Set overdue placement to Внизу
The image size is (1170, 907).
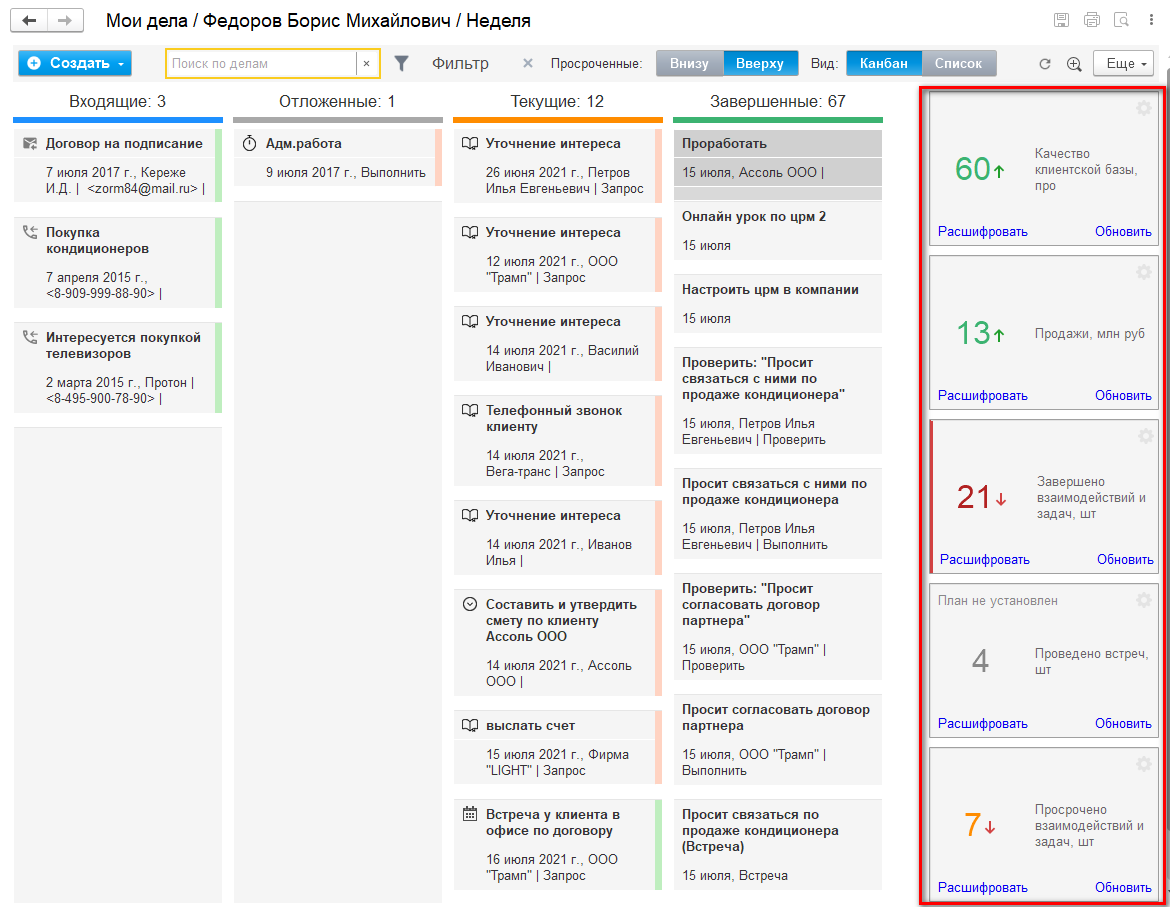tap(689, 63)
